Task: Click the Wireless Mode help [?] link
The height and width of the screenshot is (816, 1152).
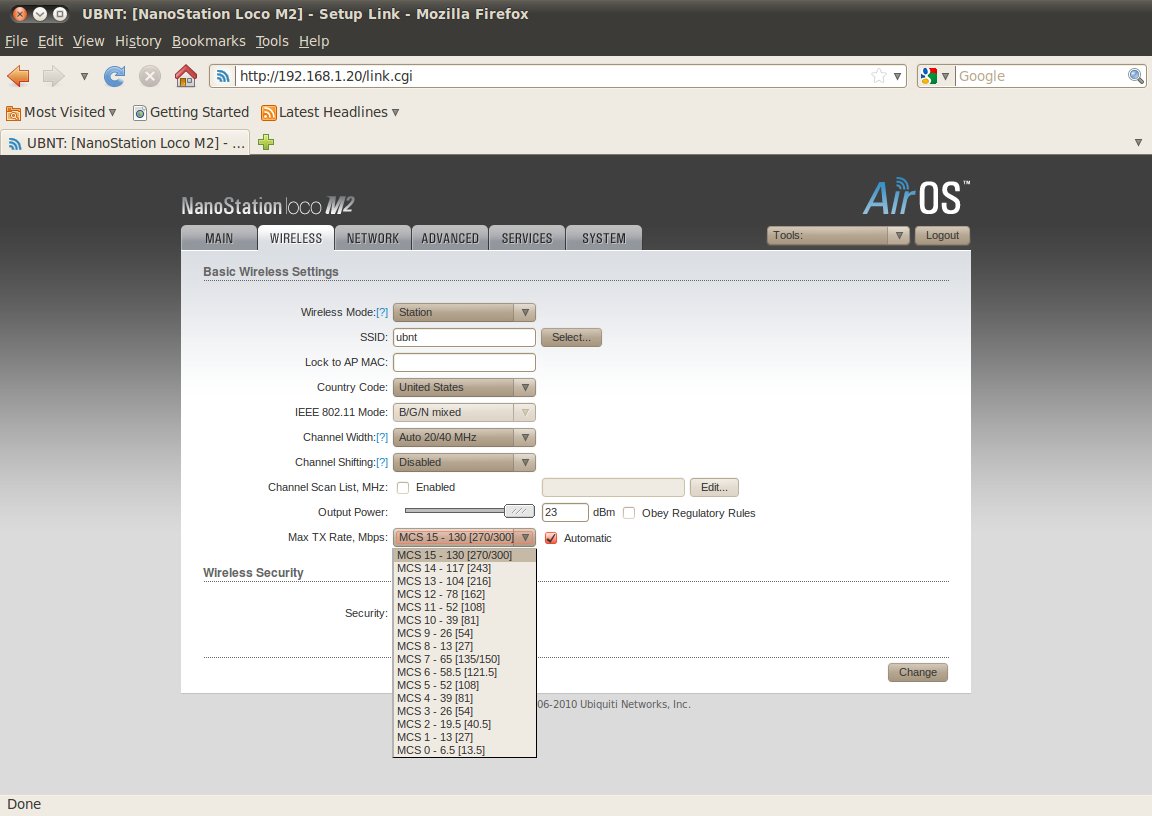Action: (x=382, y=312)
